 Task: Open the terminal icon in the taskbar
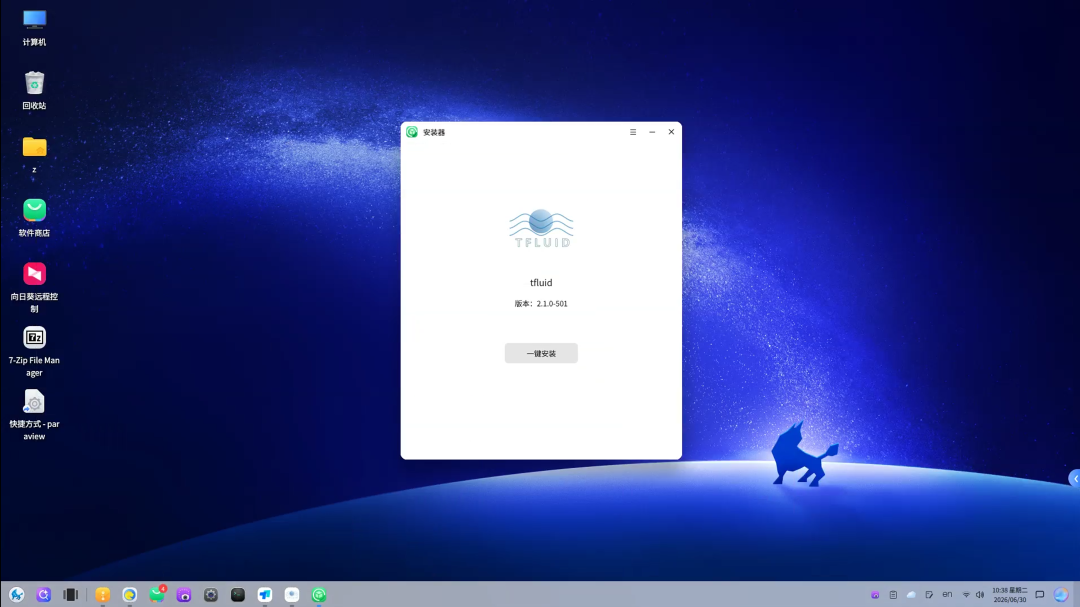(x=238, y=595)
